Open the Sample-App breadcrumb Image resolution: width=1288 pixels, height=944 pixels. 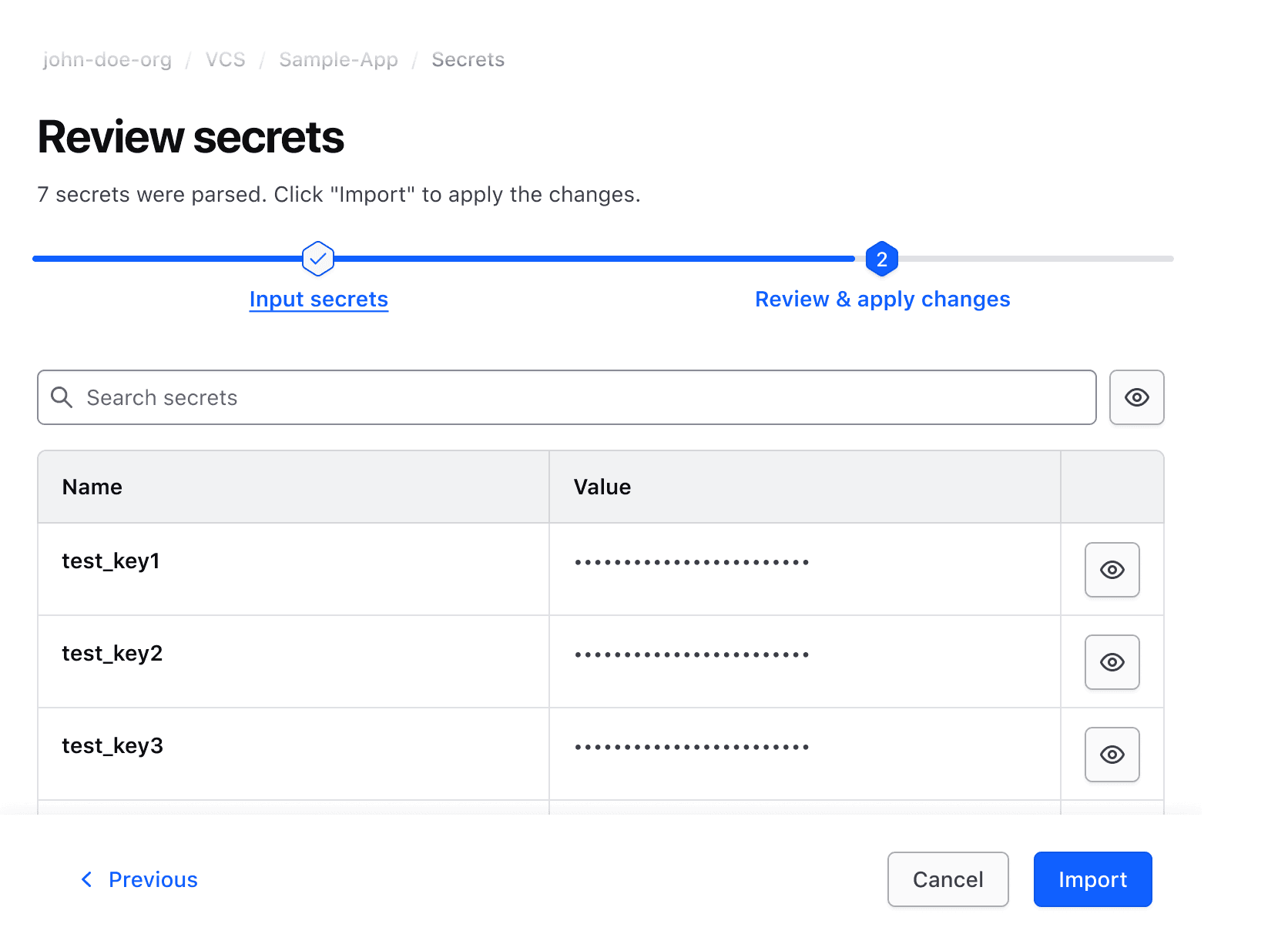tap(338, 59)
